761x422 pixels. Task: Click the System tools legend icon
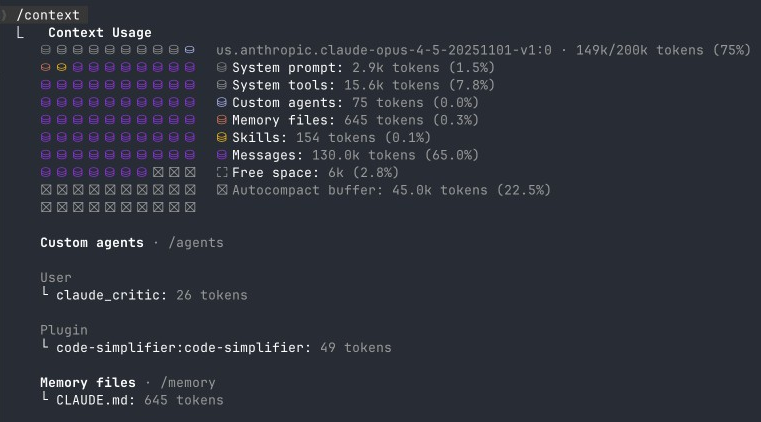222,86
